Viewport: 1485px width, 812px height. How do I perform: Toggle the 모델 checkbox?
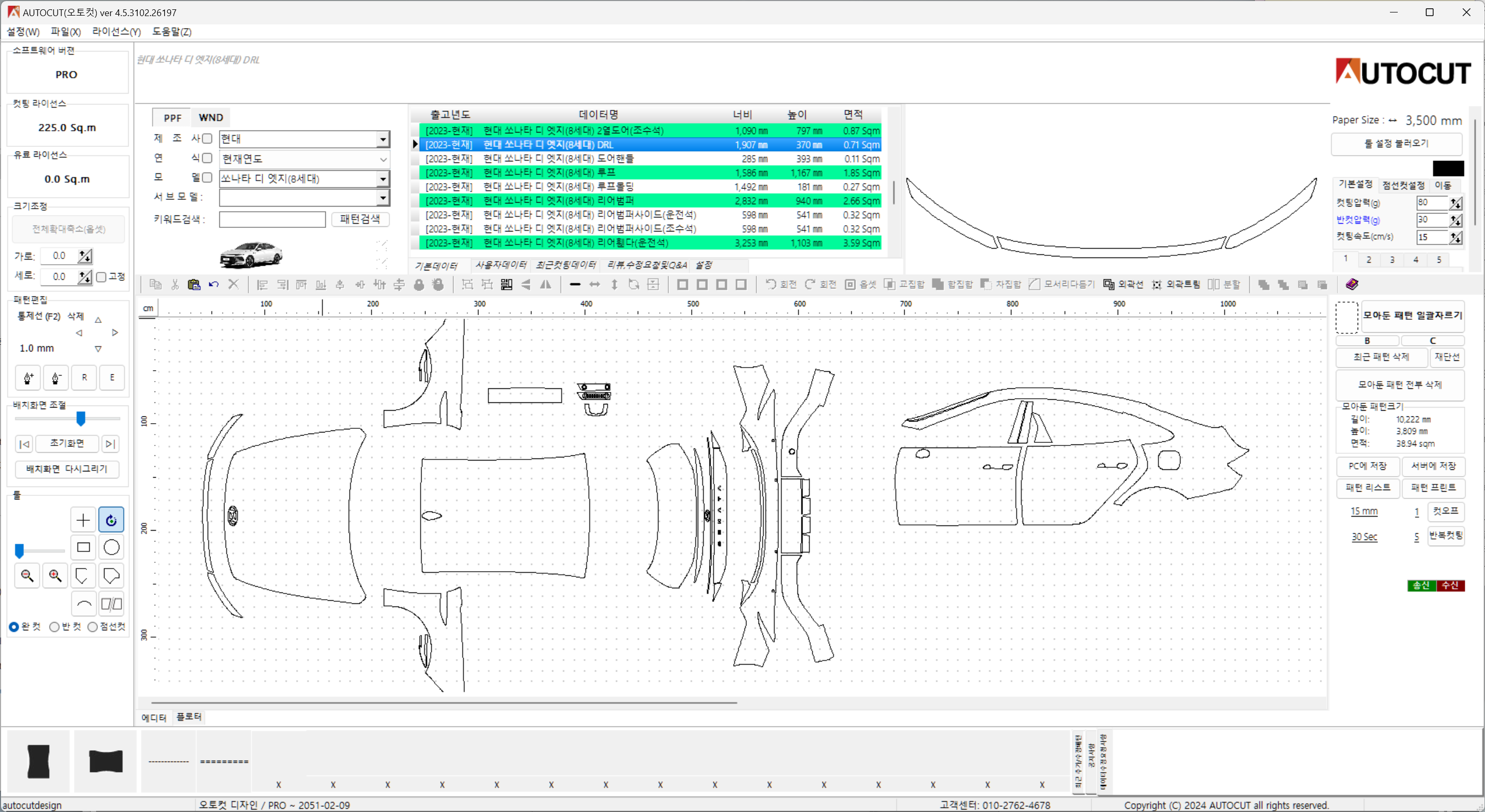click(207, 178)
